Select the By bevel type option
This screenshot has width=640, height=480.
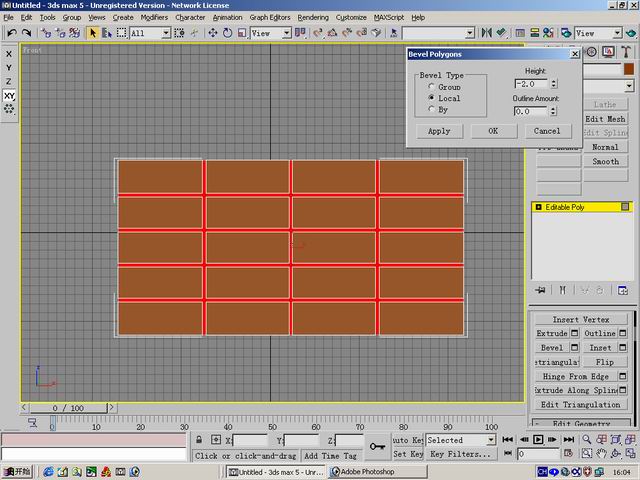[x=432, y=109]
